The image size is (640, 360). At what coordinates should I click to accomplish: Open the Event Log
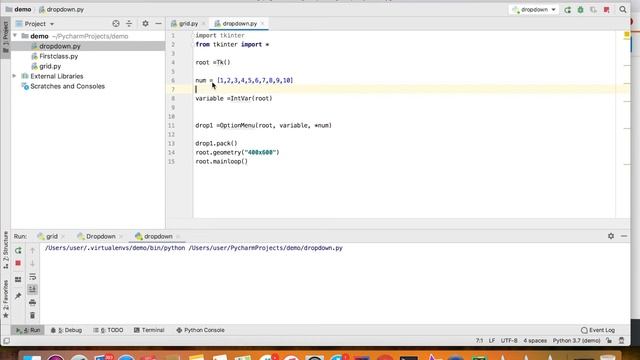pos(598,330)
